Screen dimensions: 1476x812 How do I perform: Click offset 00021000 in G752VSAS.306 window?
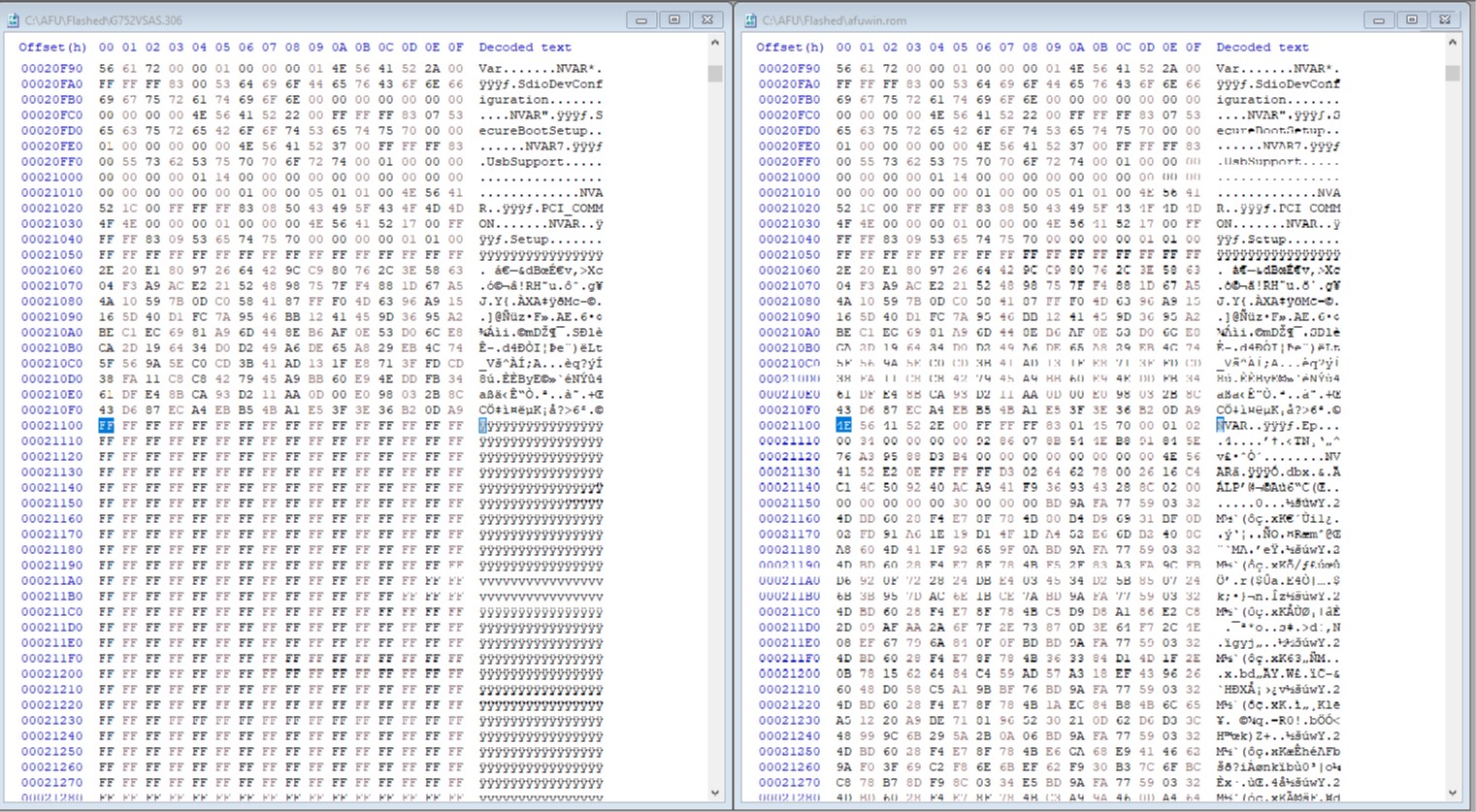pos(52,178)
